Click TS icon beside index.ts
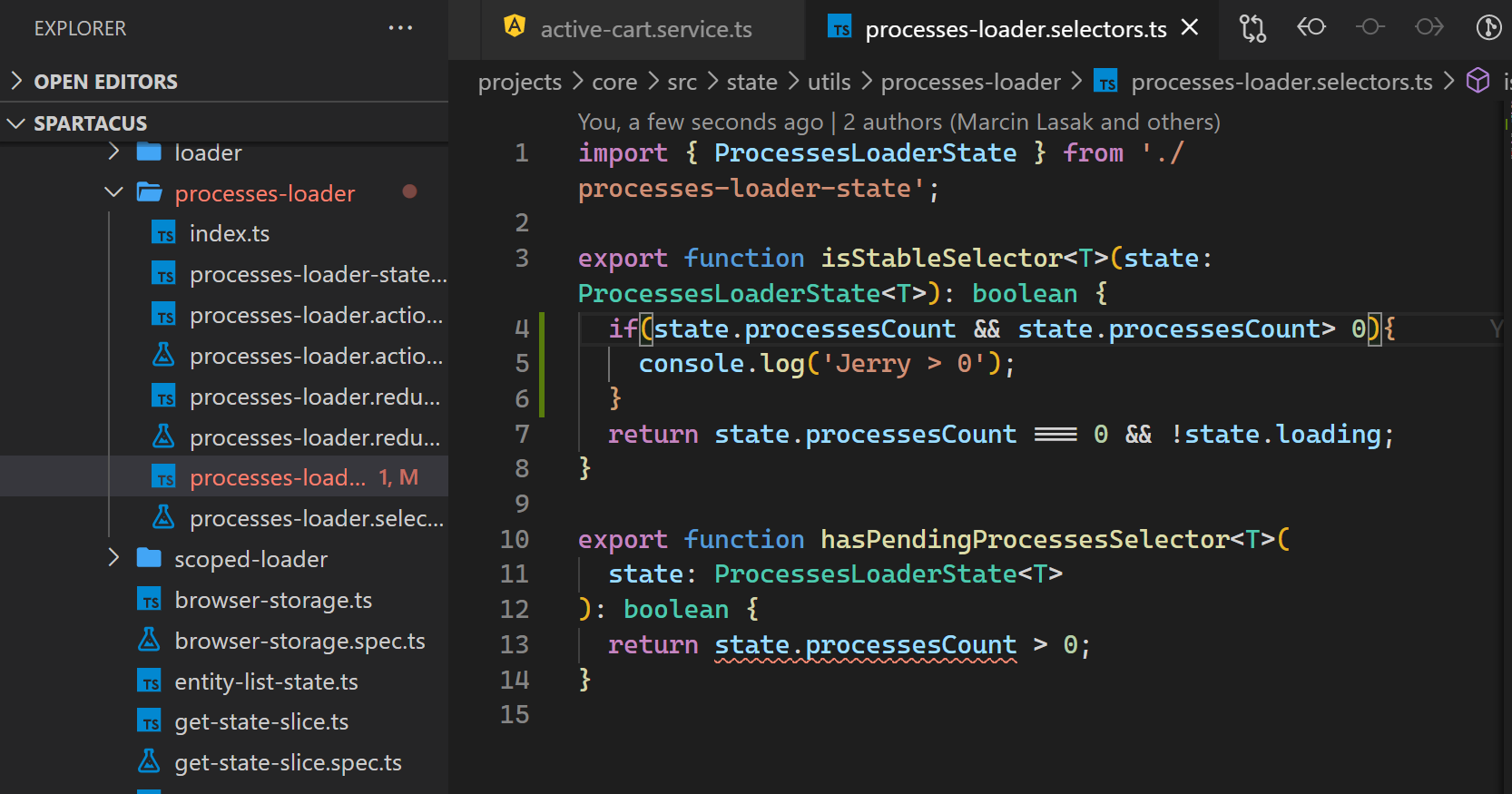This screenshot has height=794, width=1512. tap(164, 233)
